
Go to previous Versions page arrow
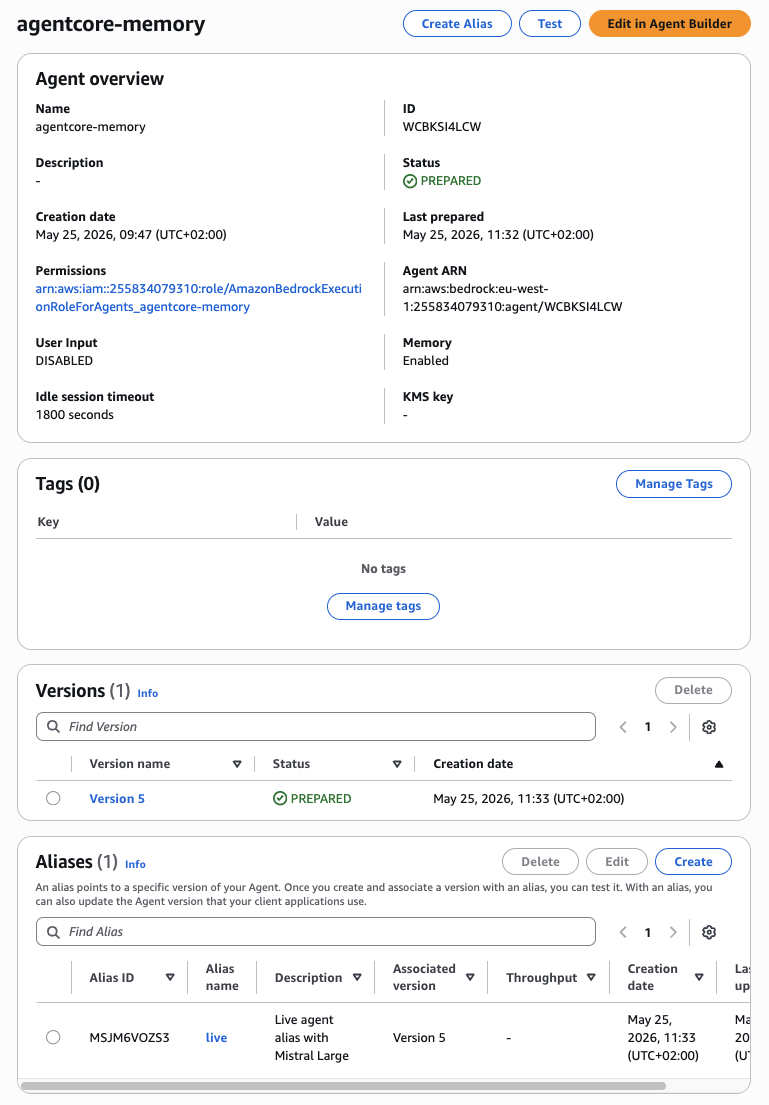click(623, 727)
